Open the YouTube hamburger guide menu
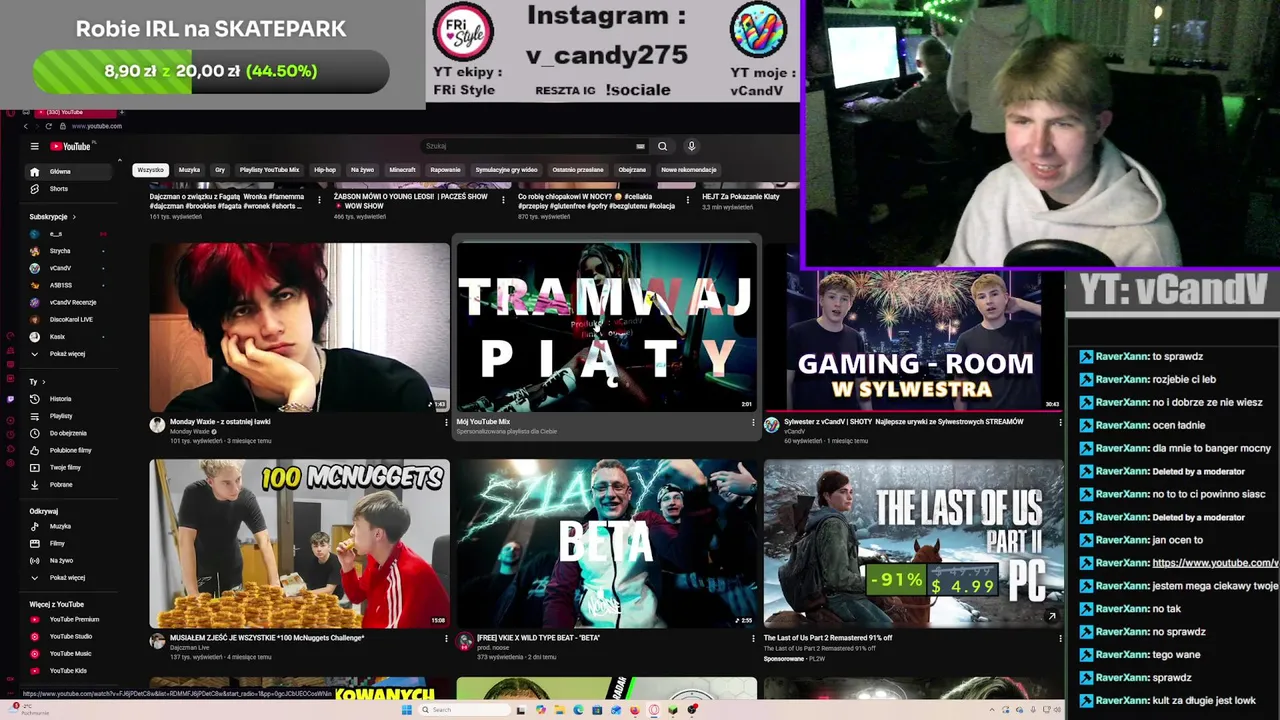Viewport: 1280px width, 720px height. point(34,146)
